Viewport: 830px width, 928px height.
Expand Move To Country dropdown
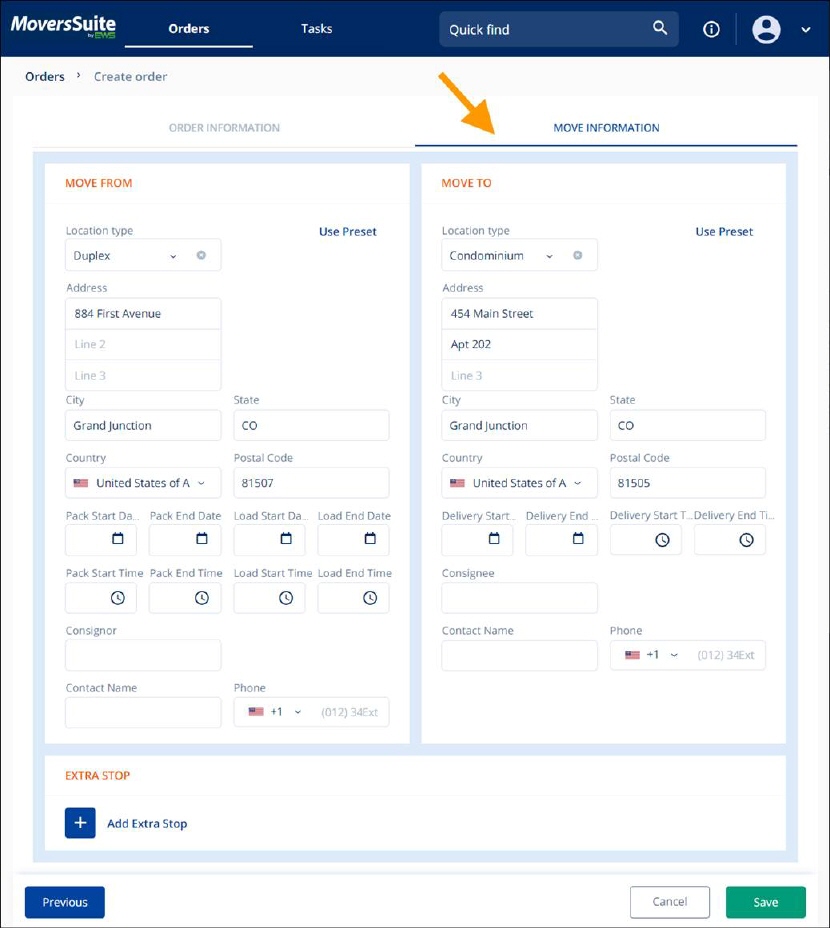pos(577,483)
